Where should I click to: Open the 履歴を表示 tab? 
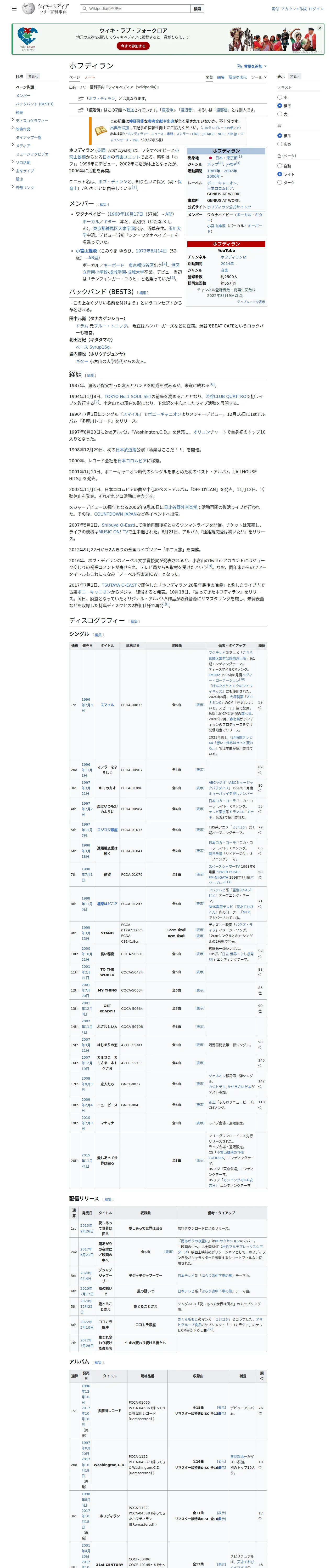[238, 77]
